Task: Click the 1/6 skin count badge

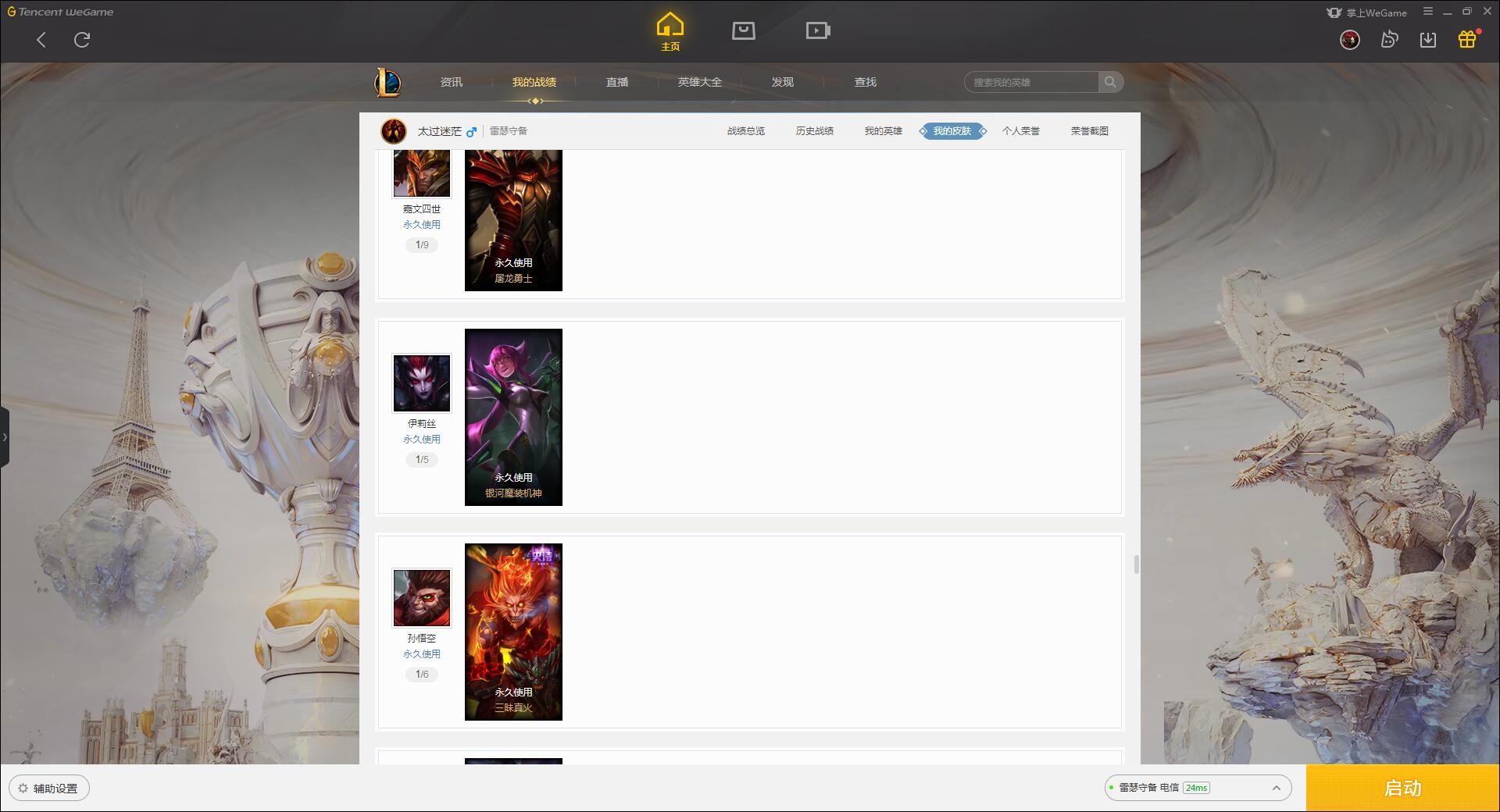Action: [x=422, y=675]
